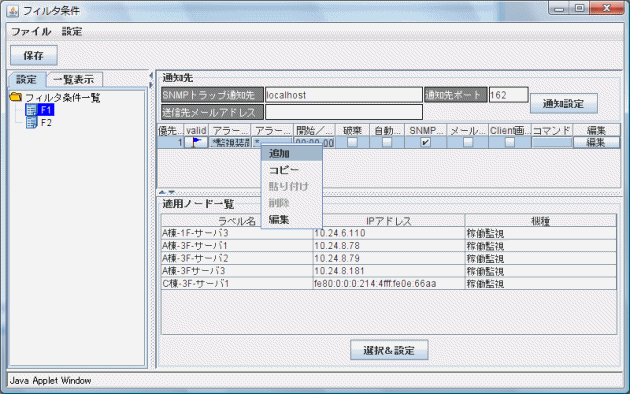Maximize the フィルタ条件 window
The width and height of the screenshot is (630, 394).
[579, 8]
